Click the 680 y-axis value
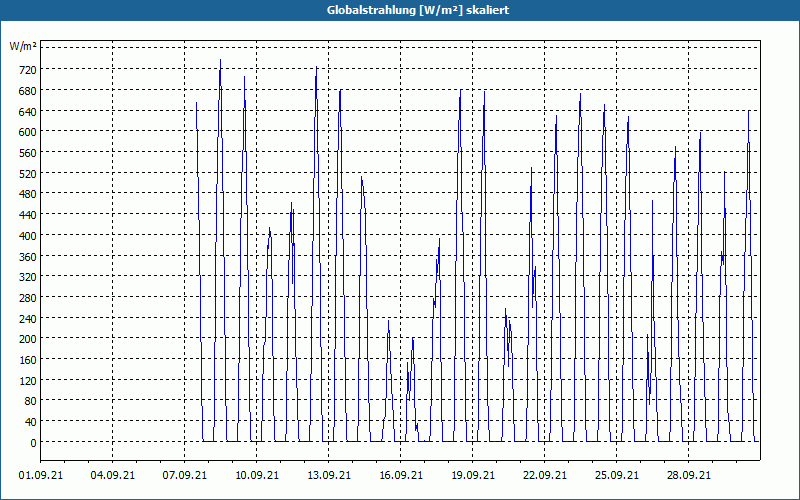Screen dimensions: 800x500 pyautogui.click(x=28, y=91)
